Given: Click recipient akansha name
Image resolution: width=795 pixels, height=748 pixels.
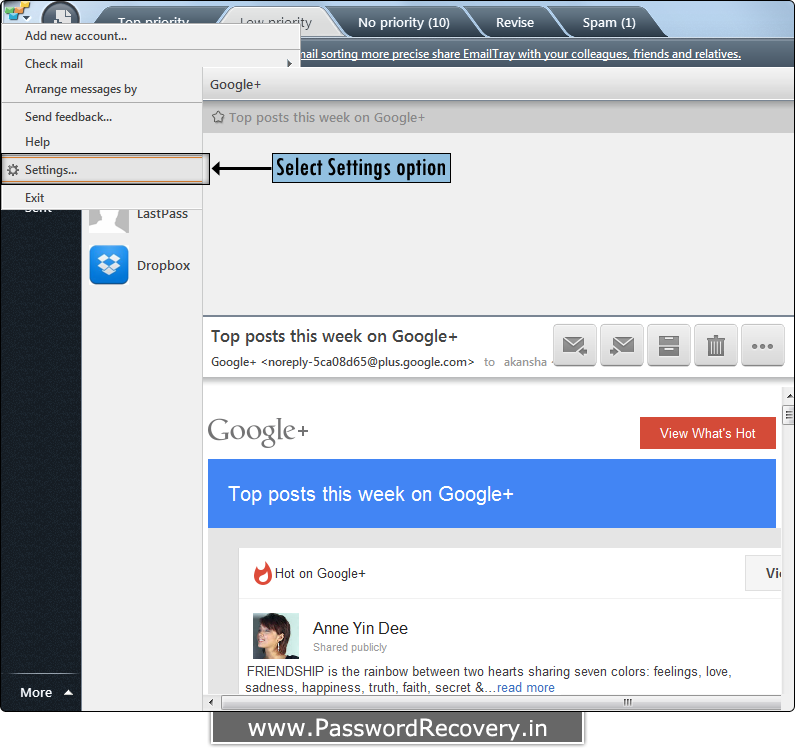Looking at the screenshot, I should point(525,362).
